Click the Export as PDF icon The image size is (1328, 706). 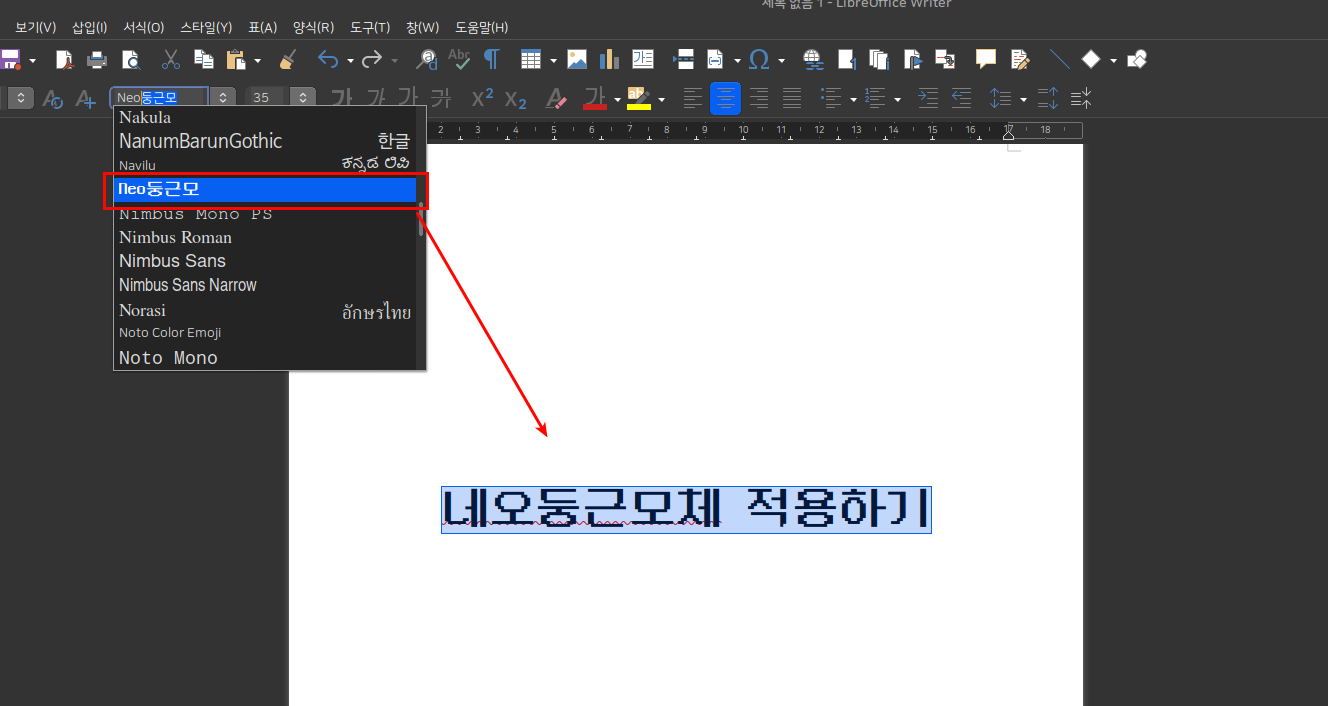(64, 60)
